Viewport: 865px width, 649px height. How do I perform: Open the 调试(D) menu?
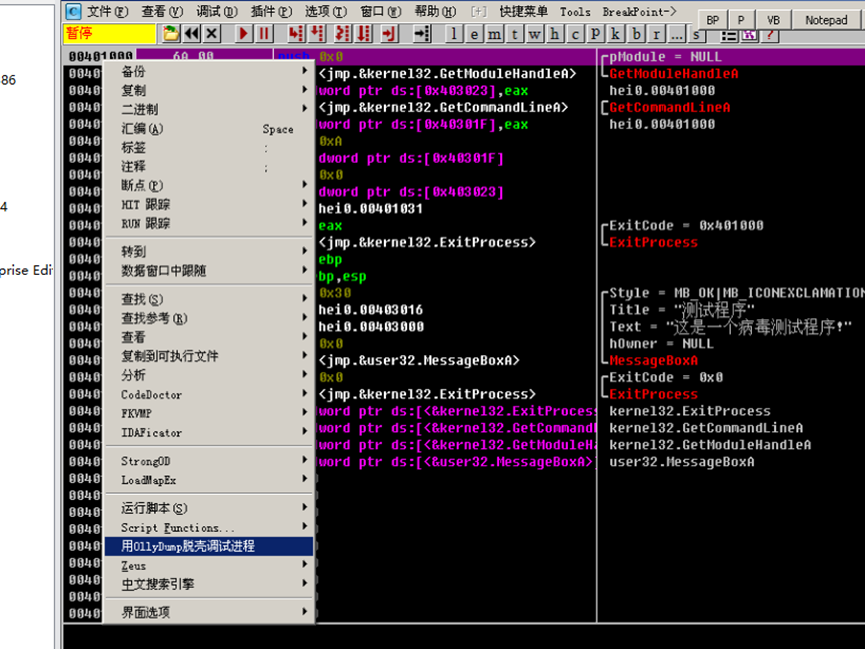point(216,11)
